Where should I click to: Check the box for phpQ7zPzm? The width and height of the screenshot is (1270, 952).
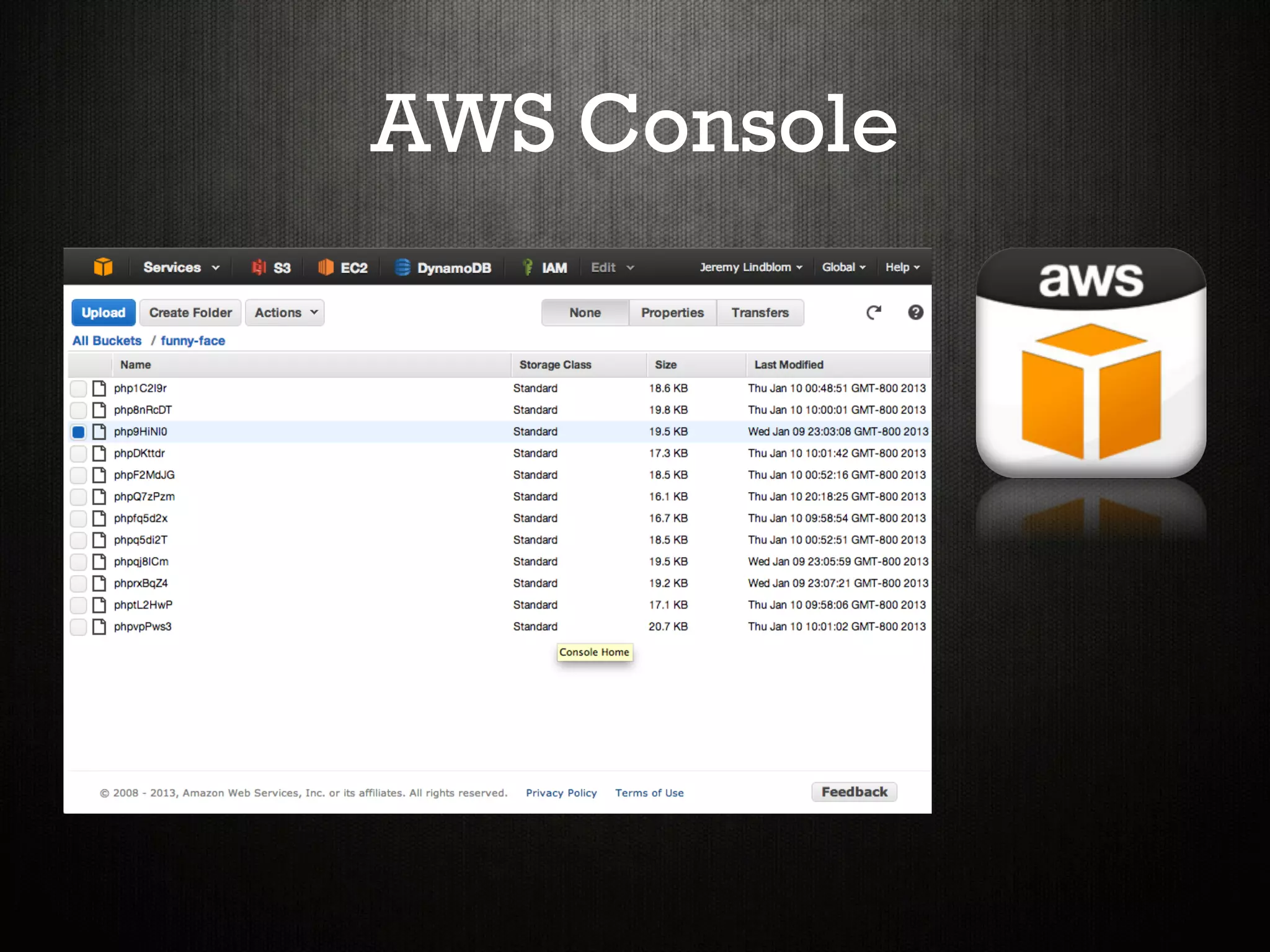point(78,497)
